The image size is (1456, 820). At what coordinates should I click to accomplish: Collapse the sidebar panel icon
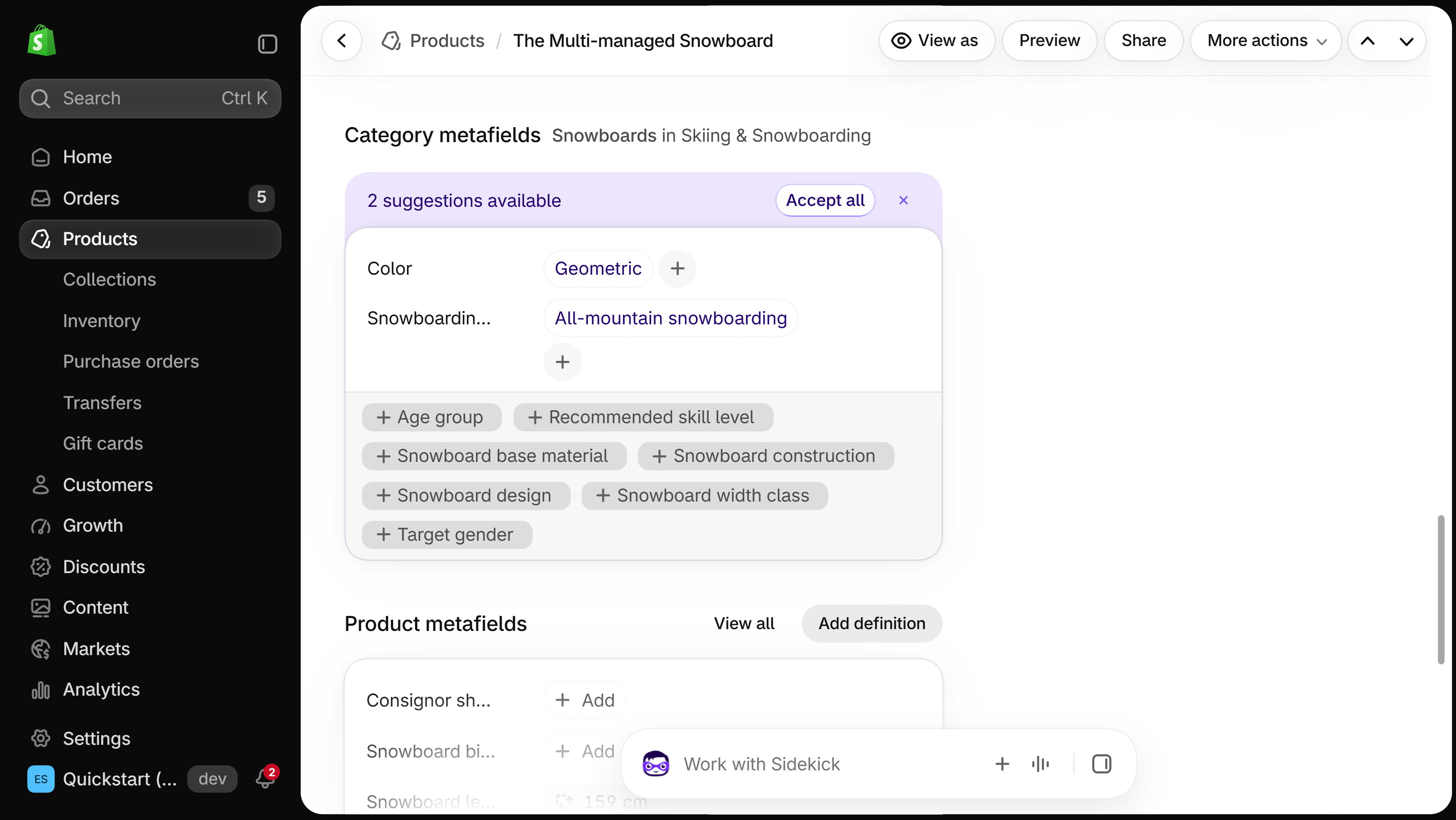tap(267, 44)
